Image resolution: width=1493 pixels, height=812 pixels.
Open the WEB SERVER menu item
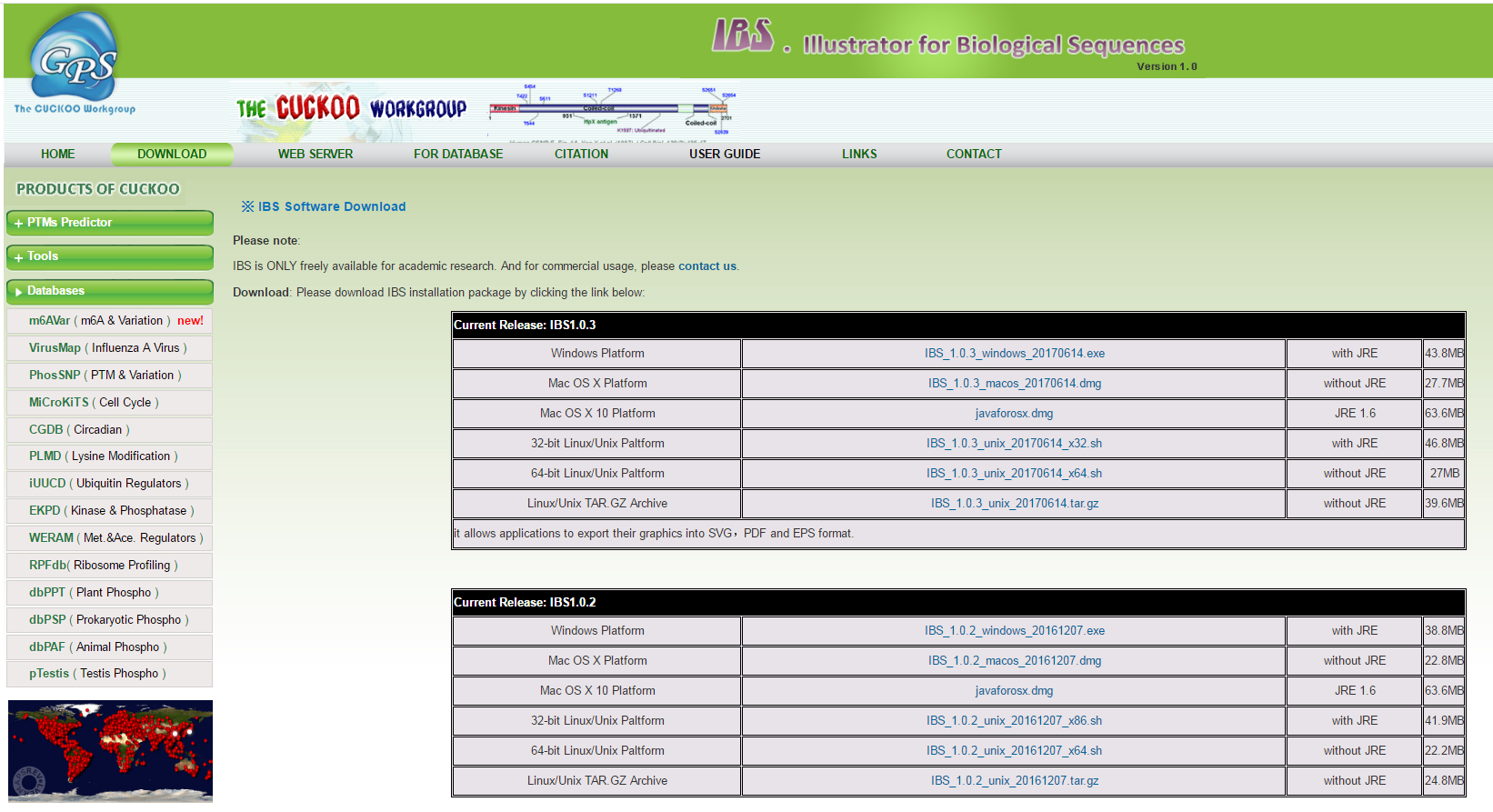coord(315,155)
